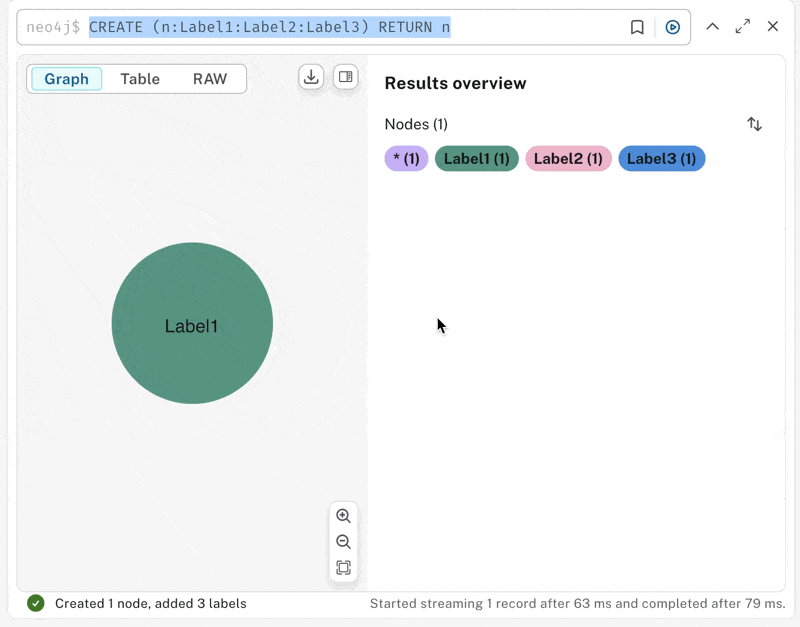The image size is (800, 627).
Task: Switch to the Table view tab
Action: coord(140,79)
